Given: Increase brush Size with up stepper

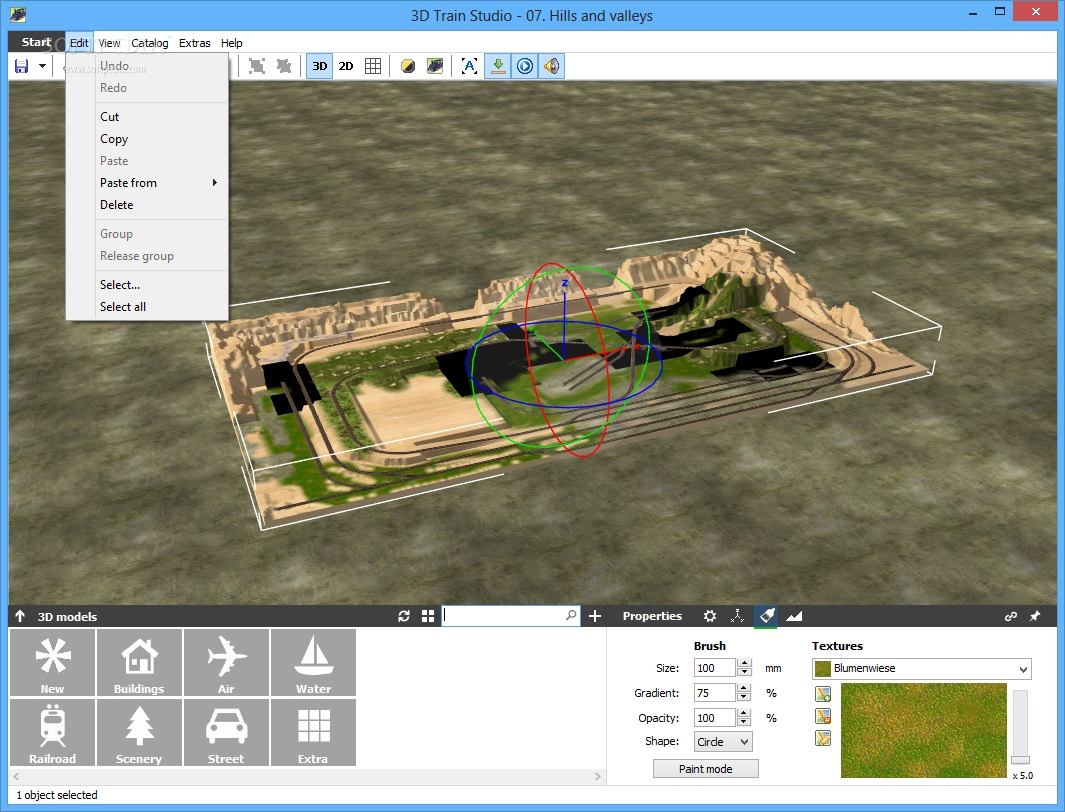Looking at the screenshot, I should [744, 663].
